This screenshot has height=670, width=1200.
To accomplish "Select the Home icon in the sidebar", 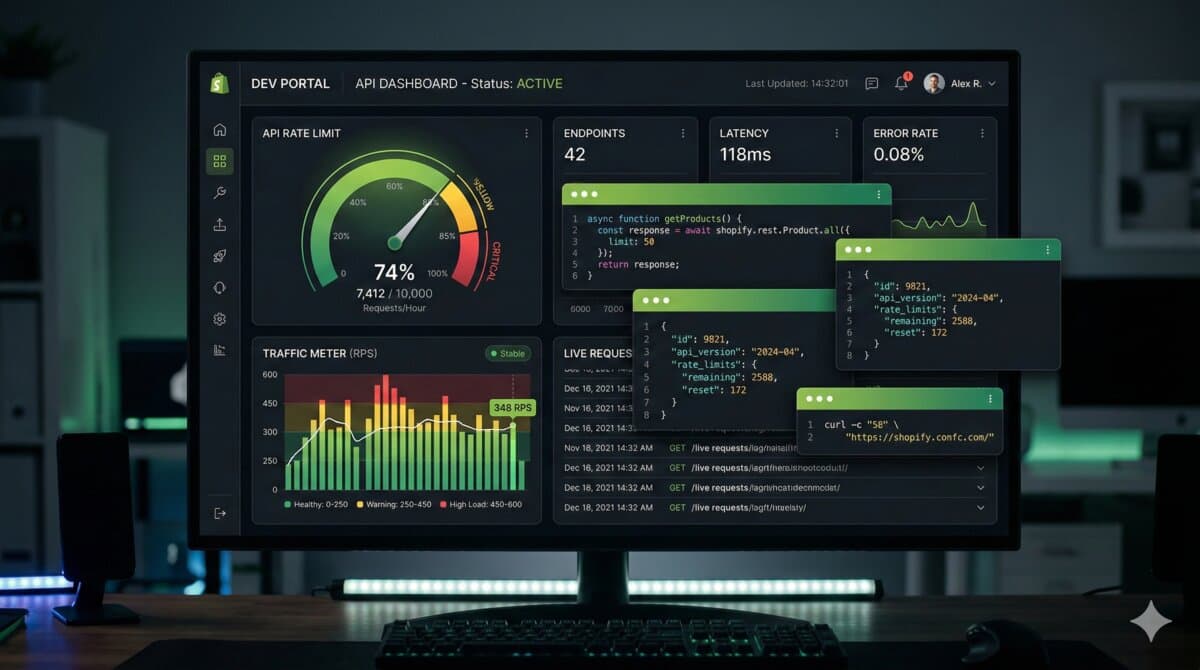I will (x=221, y=129).
